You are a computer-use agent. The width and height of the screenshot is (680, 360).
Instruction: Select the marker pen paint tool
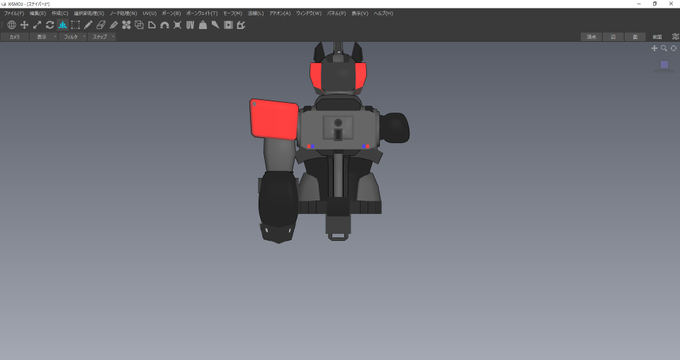[x=114, y=25]
